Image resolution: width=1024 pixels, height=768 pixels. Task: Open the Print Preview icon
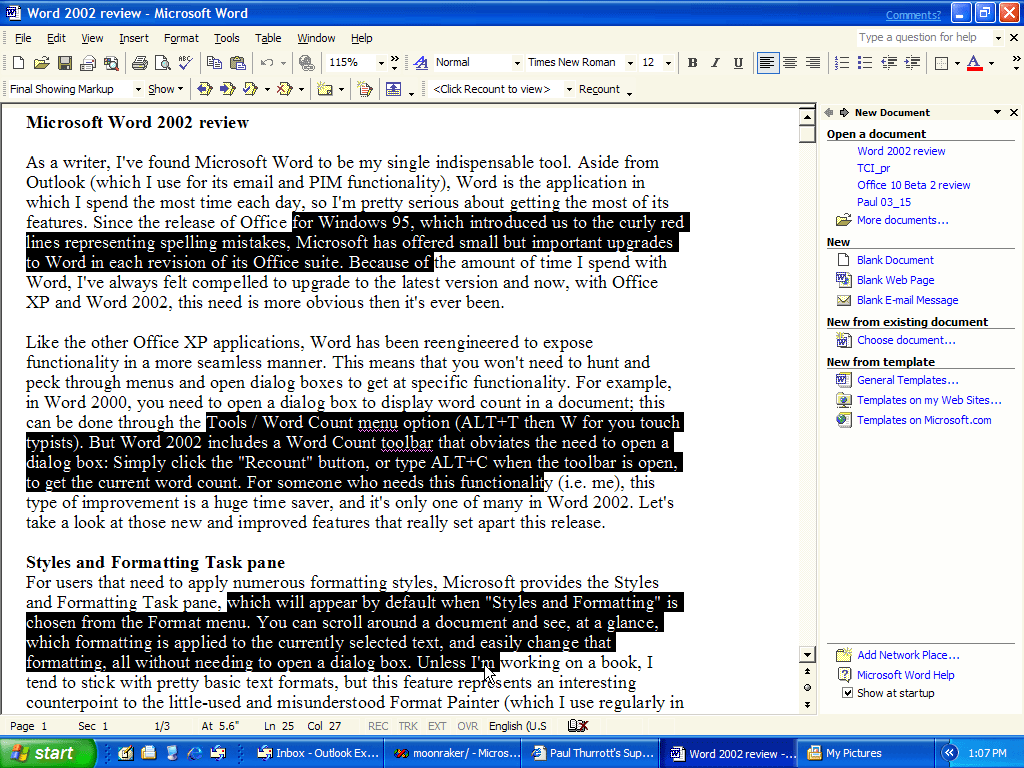click(x=161, y=63)
